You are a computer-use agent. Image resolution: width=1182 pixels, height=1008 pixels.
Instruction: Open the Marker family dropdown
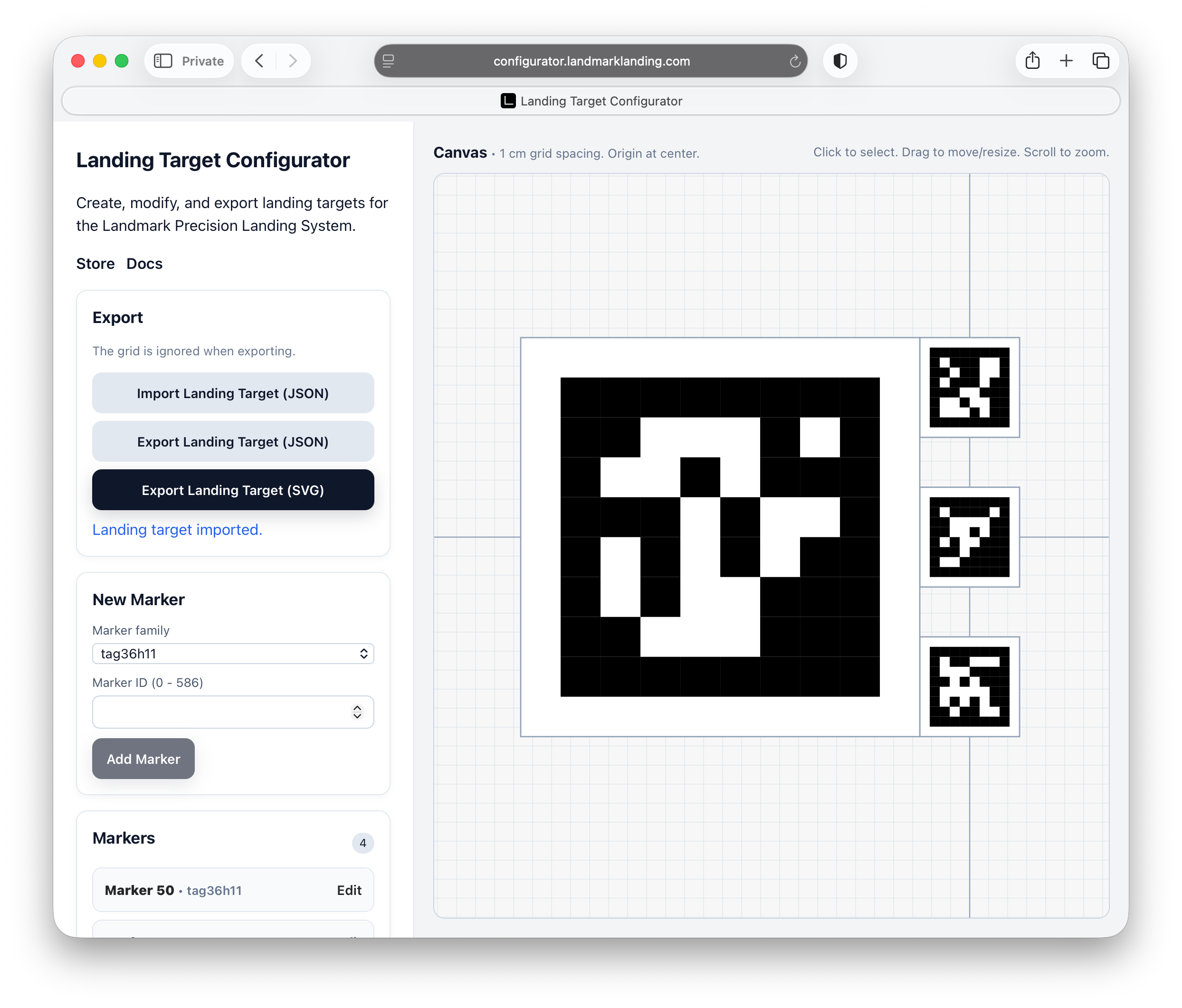click(233, 654)
